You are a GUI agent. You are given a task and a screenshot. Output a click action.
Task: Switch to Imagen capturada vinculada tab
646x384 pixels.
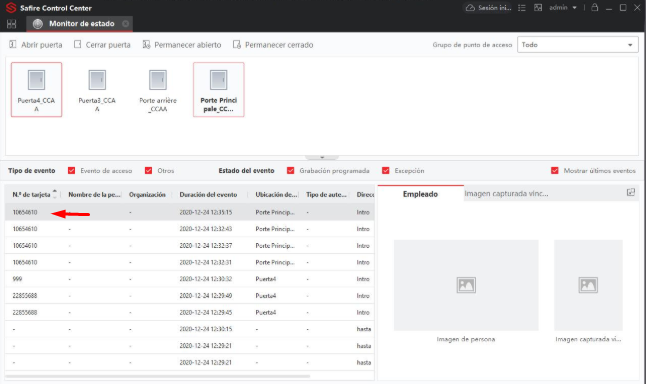[506, 194]
